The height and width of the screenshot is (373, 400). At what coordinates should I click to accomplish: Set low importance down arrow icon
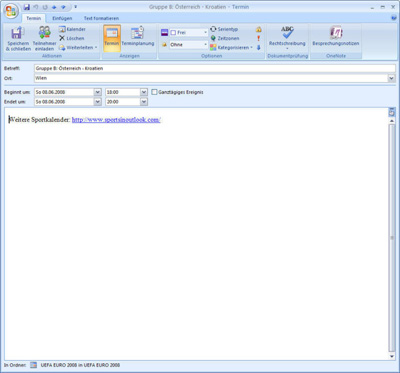259,47
